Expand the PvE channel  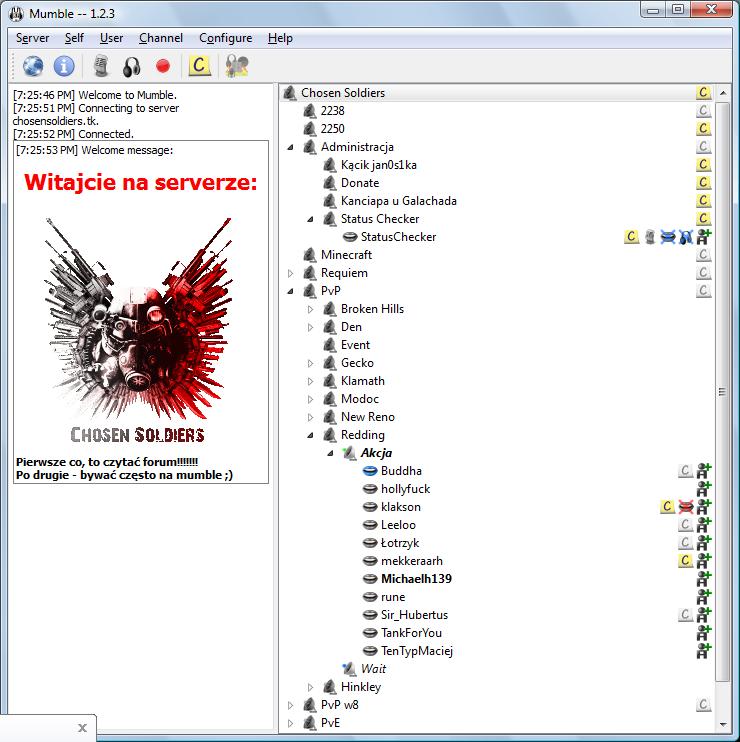pos(291,723)
